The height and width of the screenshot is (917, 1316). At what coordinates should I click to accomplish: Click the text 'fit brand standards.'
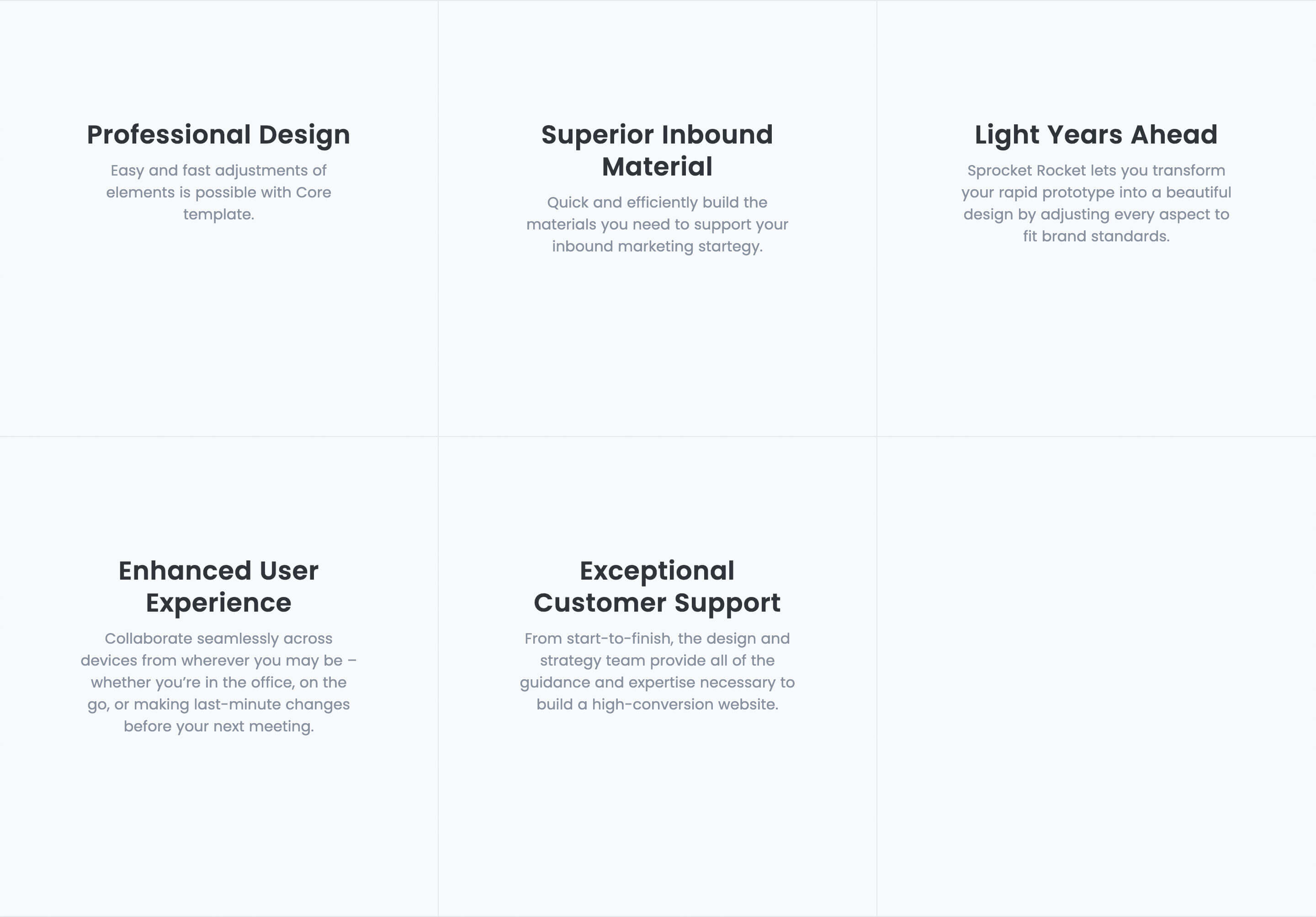pyautogui.click(x=1096, y=236)
